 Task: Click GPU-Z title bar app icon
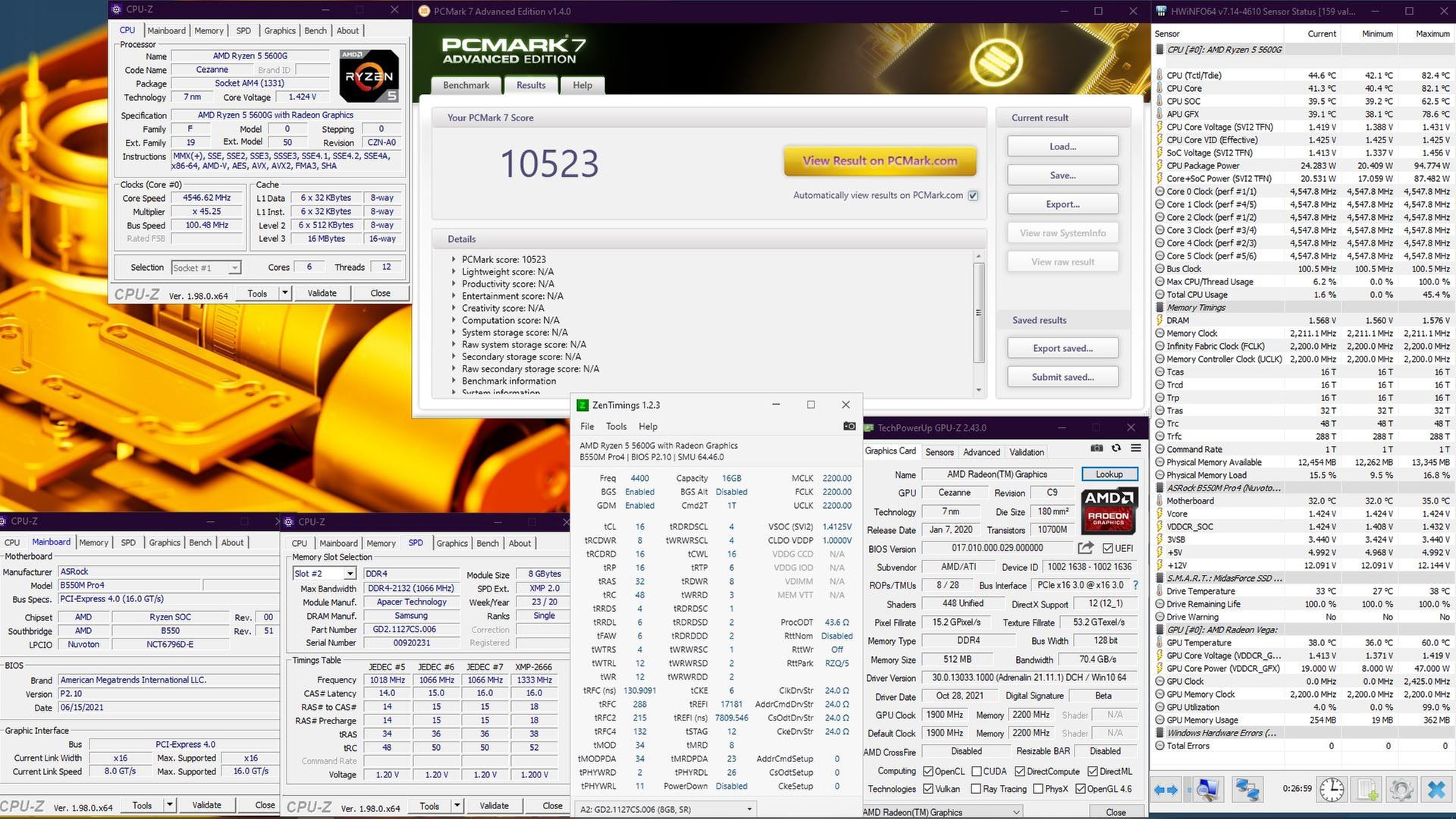click(869, 428)
